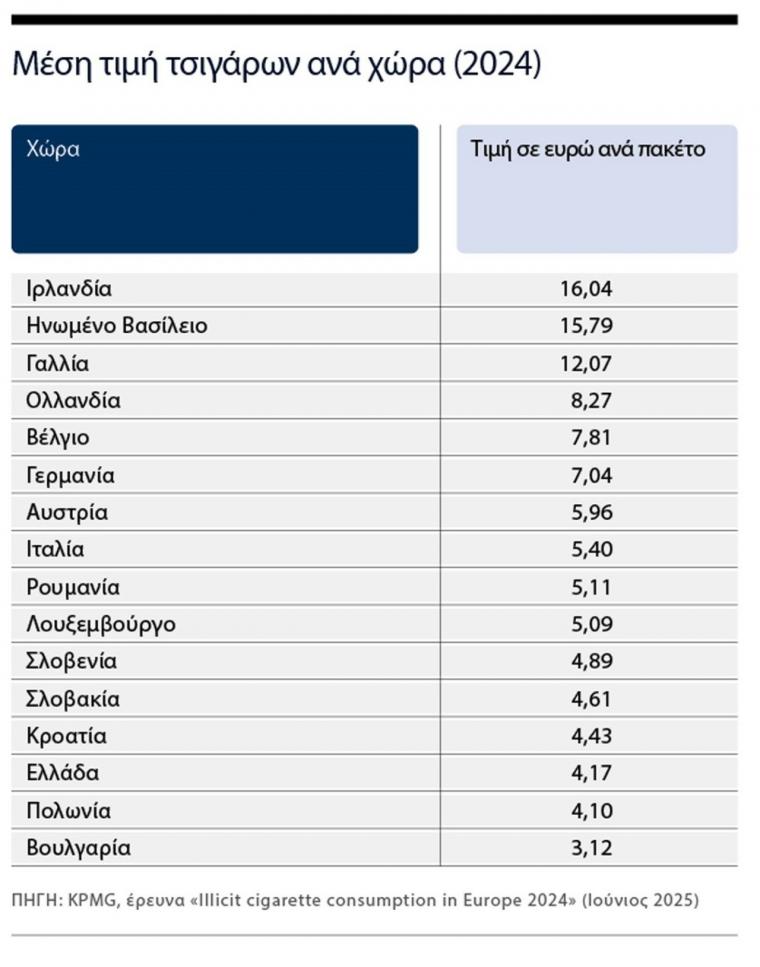Click the 7,81 value for Βέλγιο

click(x=592, y=438)
